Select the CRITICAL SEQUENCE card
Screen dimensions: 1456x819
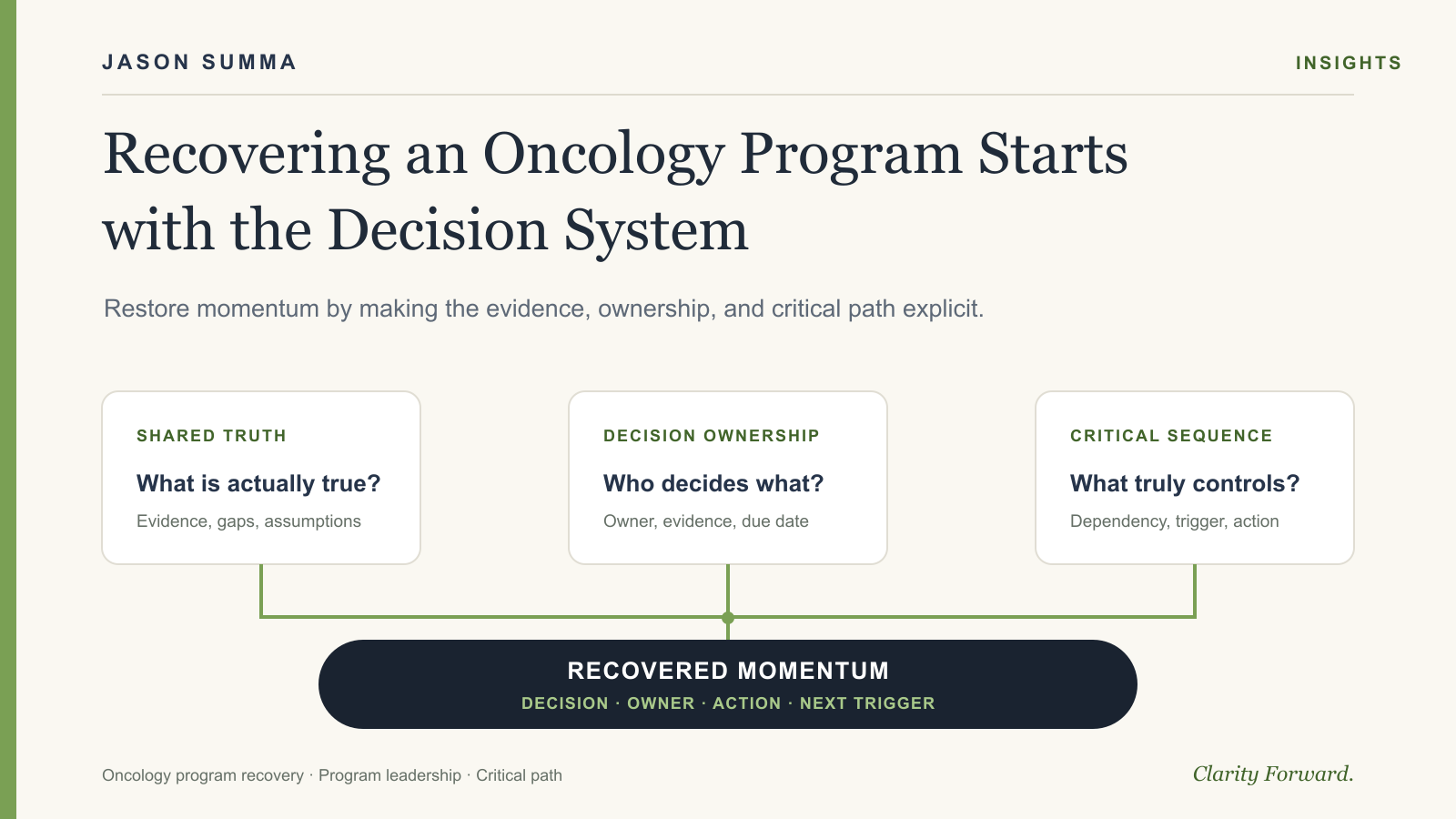tap(1195, 478)
